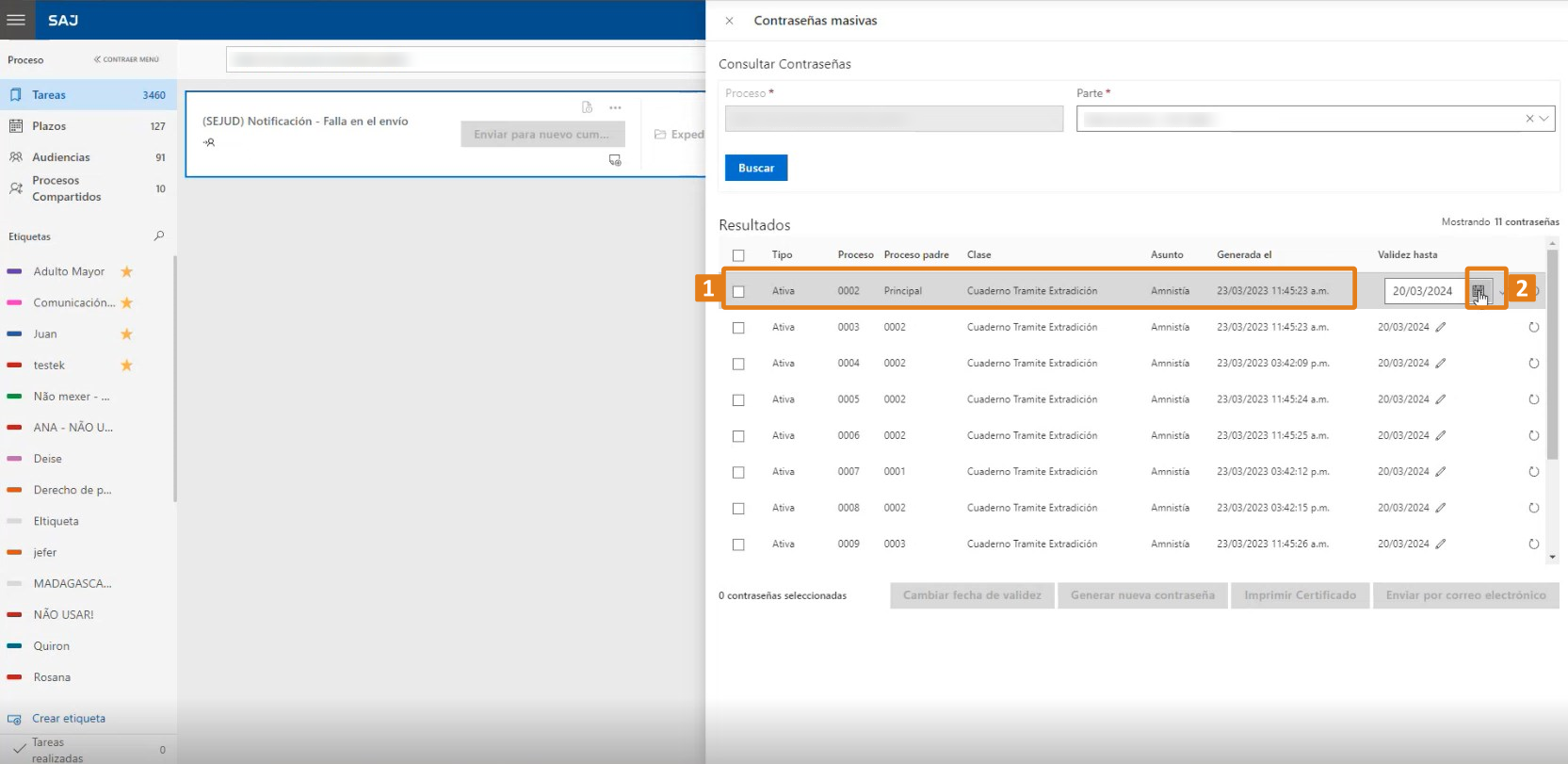The image size is (1568, 764).
Task: Edit validity date of proceso 0009
Action: [x=1441, y=544]
